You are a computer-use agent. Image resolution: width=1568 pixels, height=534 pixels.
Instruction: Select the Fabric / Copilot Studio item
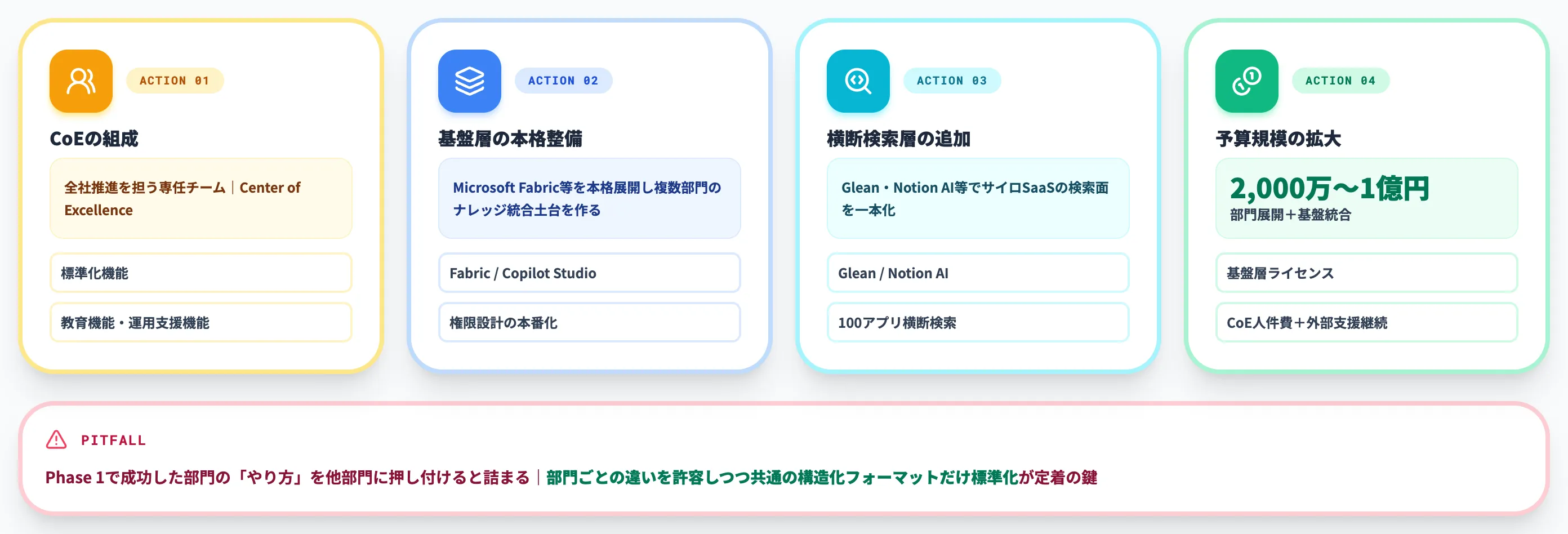pyautogui.click(x=589, y=273)
